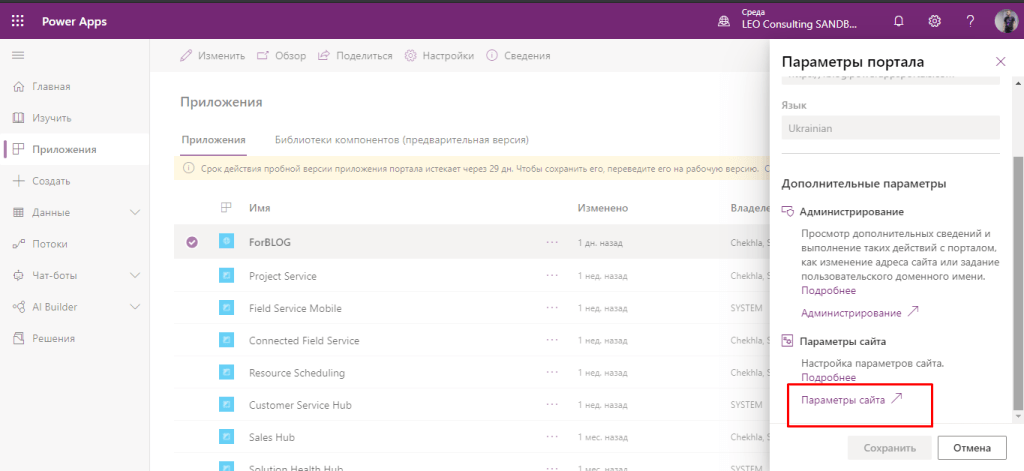This screenshot has height=471, width=1024.
Task: Go to Главная in sidebar
Action: tap(51, 87)
